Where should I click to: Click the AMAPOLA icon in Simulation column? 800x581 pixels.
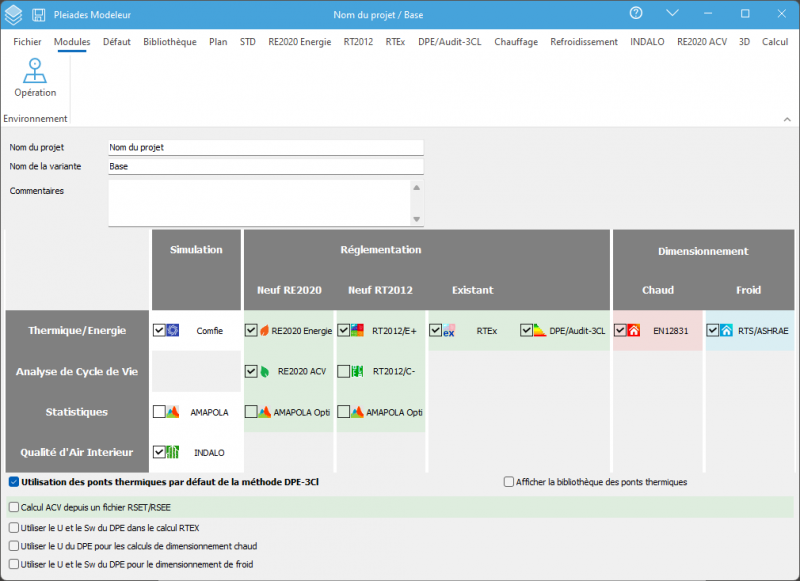click(x=172, y=412)
